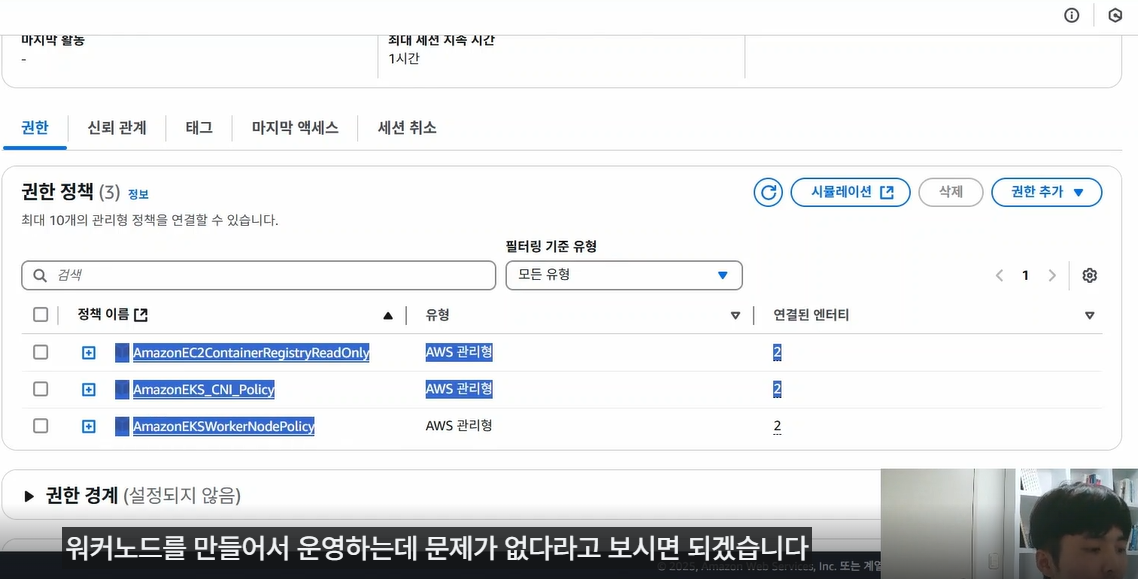Click the 시뮬레이션 button
Image resolution: width=1138 pixels, height=579 pixels.
coord(851,192)
